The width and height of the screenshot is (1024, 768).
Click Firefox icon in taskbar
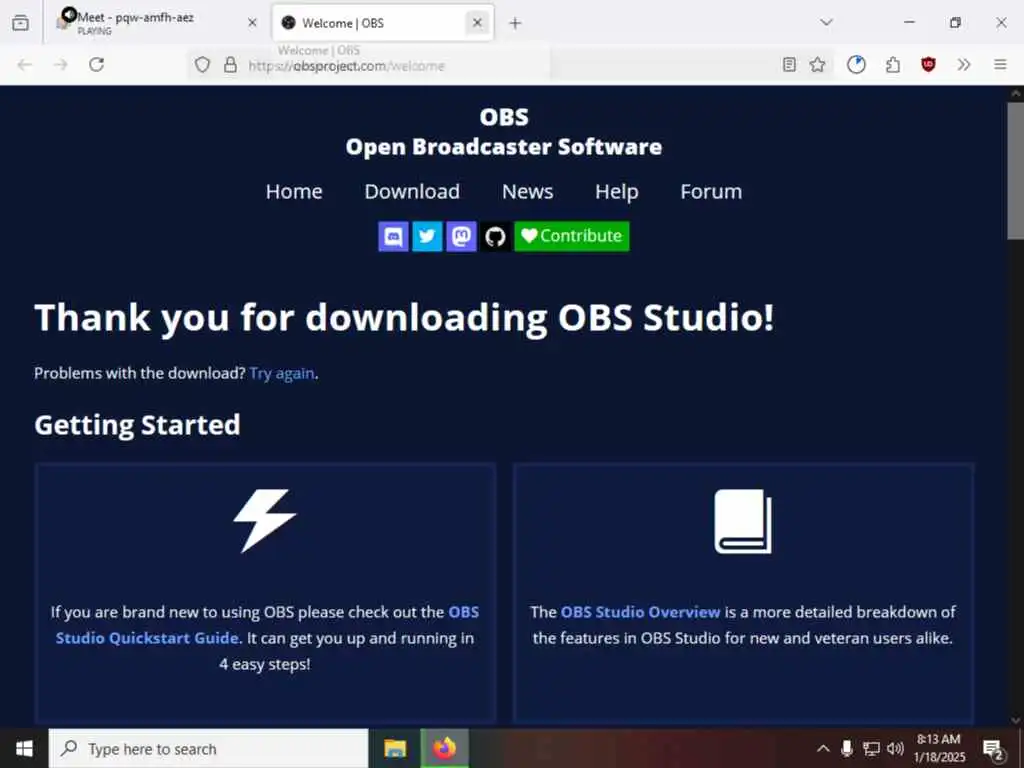click(x=444, y=749)
